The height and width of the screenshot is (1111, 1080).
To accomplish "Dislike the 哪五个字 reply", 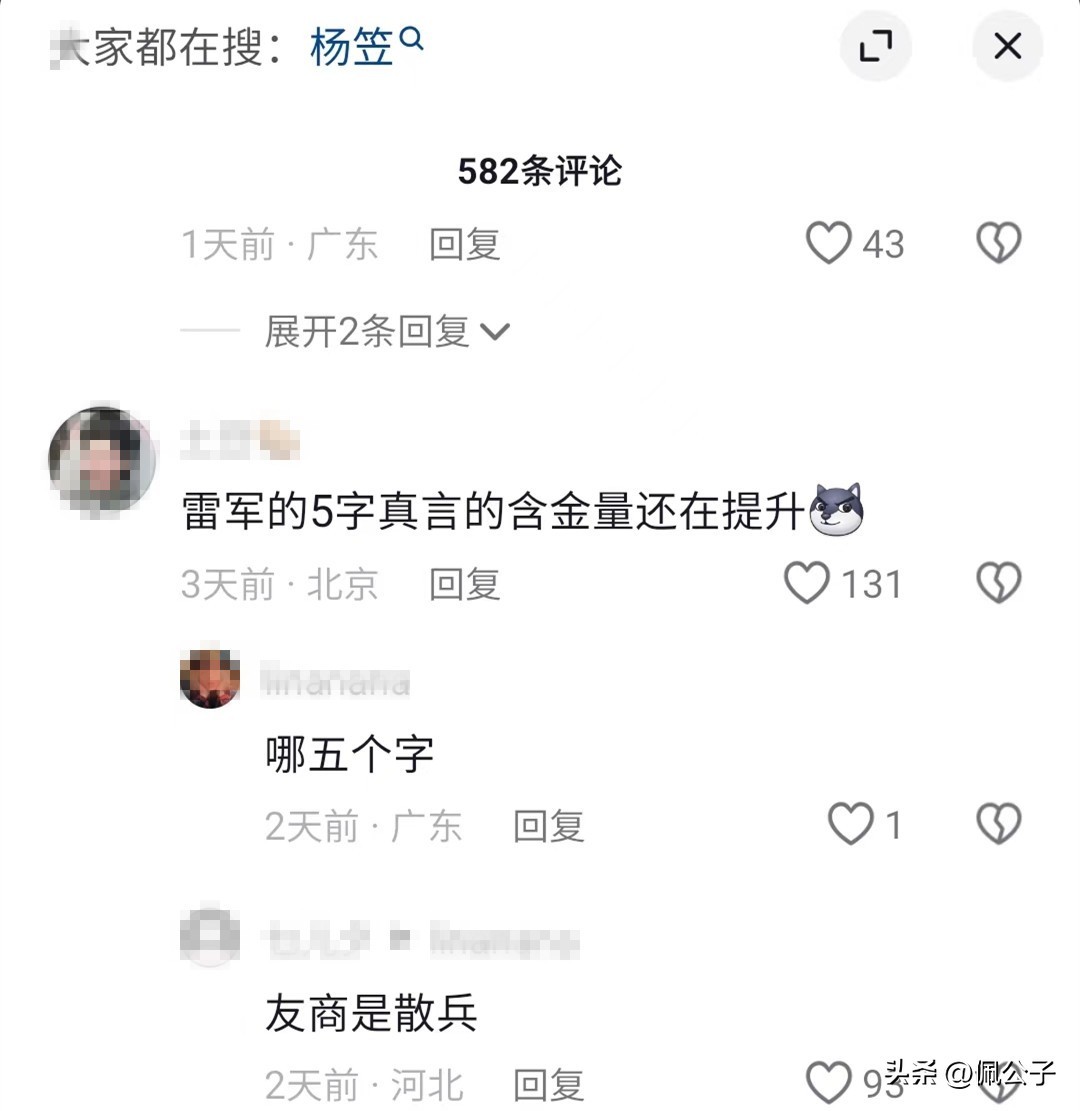I will pyautogui.click(x=998, y=826).
